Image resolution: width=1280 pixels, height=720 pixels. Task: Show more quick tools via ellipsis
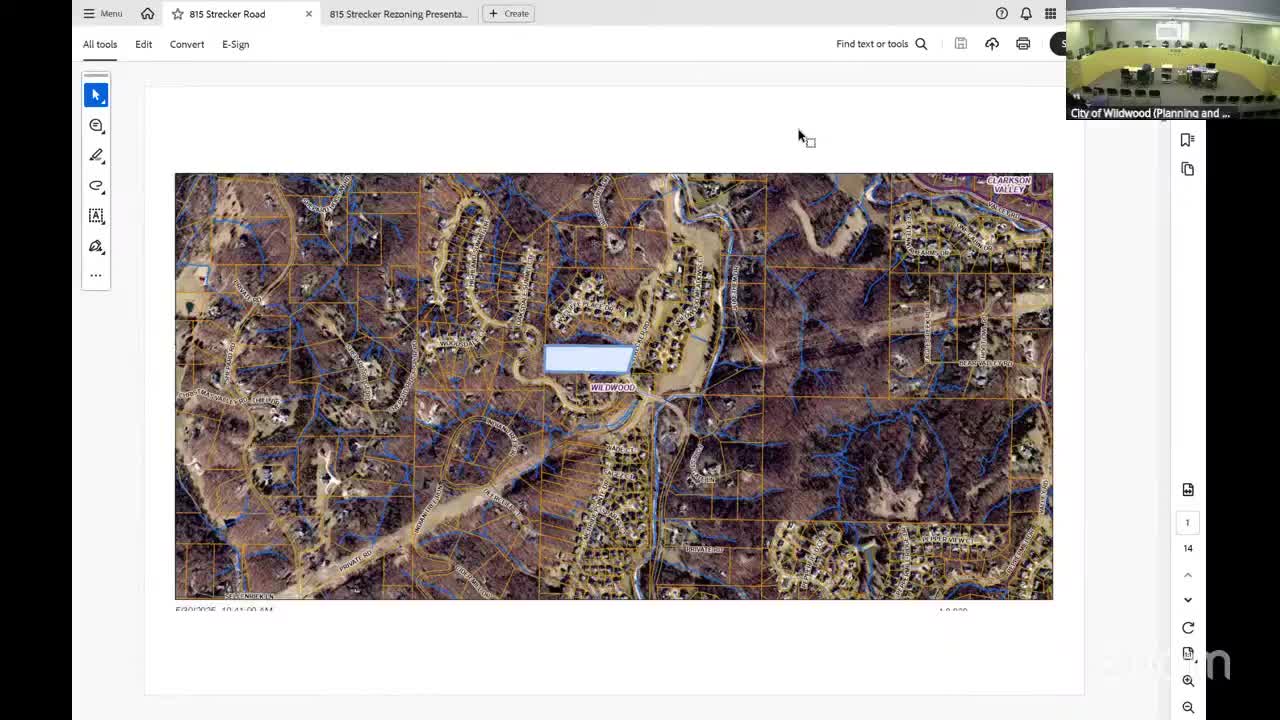click(x=96, y=275)
